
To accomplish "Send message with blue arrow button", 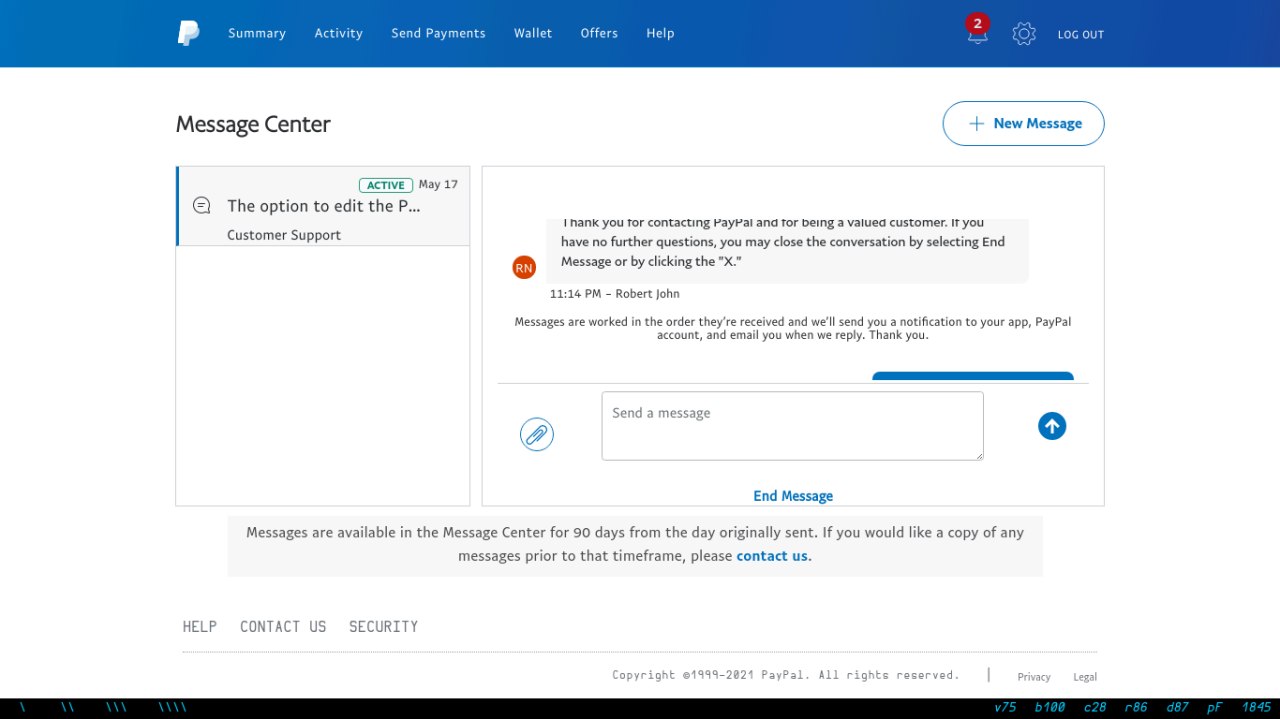I will click(x=1052, y=426).
